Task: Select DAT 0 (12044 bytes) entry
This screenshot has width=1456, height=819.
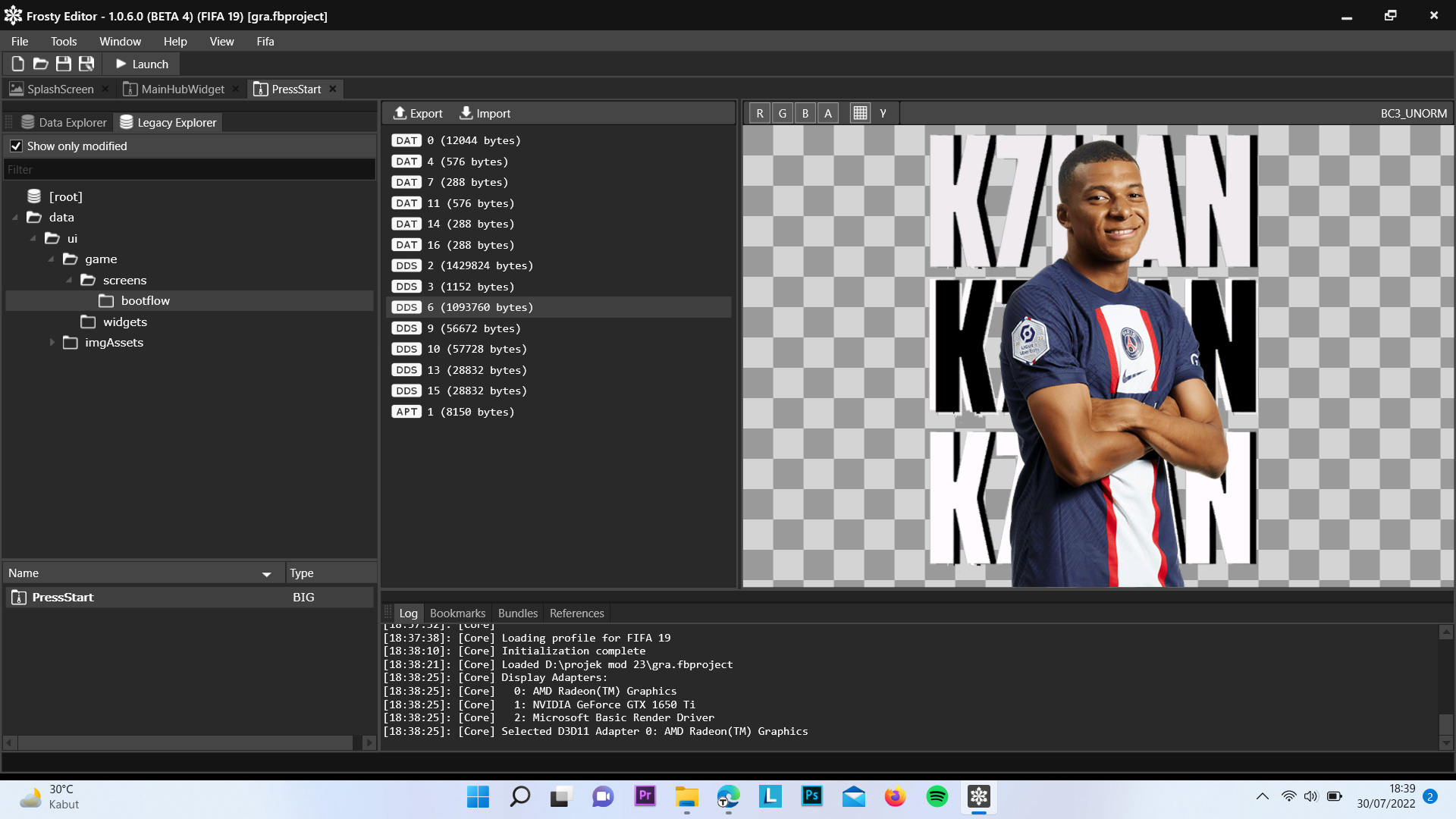Action: 560,140
